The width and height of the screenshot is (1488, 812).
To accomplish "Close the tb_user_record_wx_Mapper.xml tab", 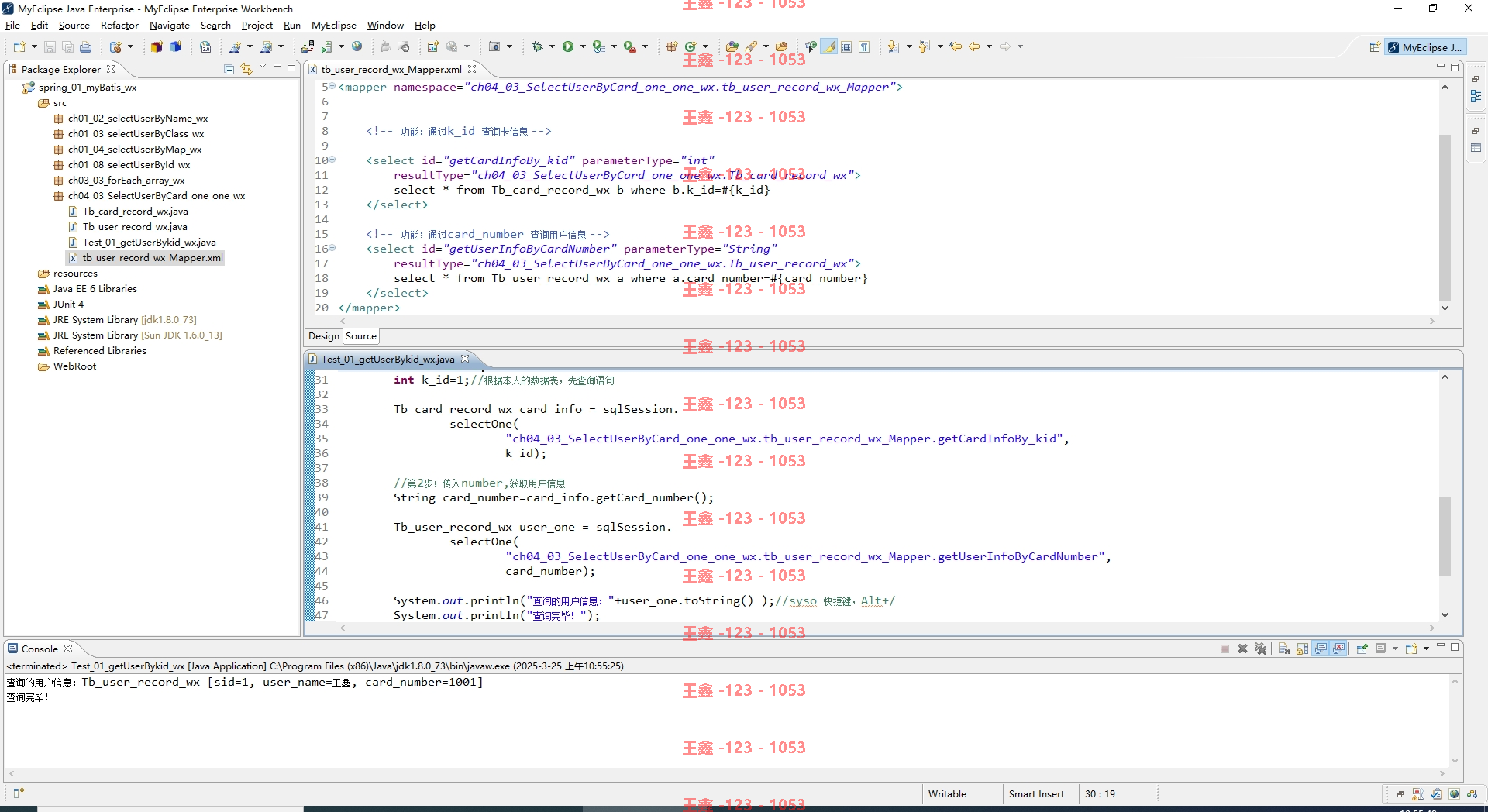I will [472, 69].
